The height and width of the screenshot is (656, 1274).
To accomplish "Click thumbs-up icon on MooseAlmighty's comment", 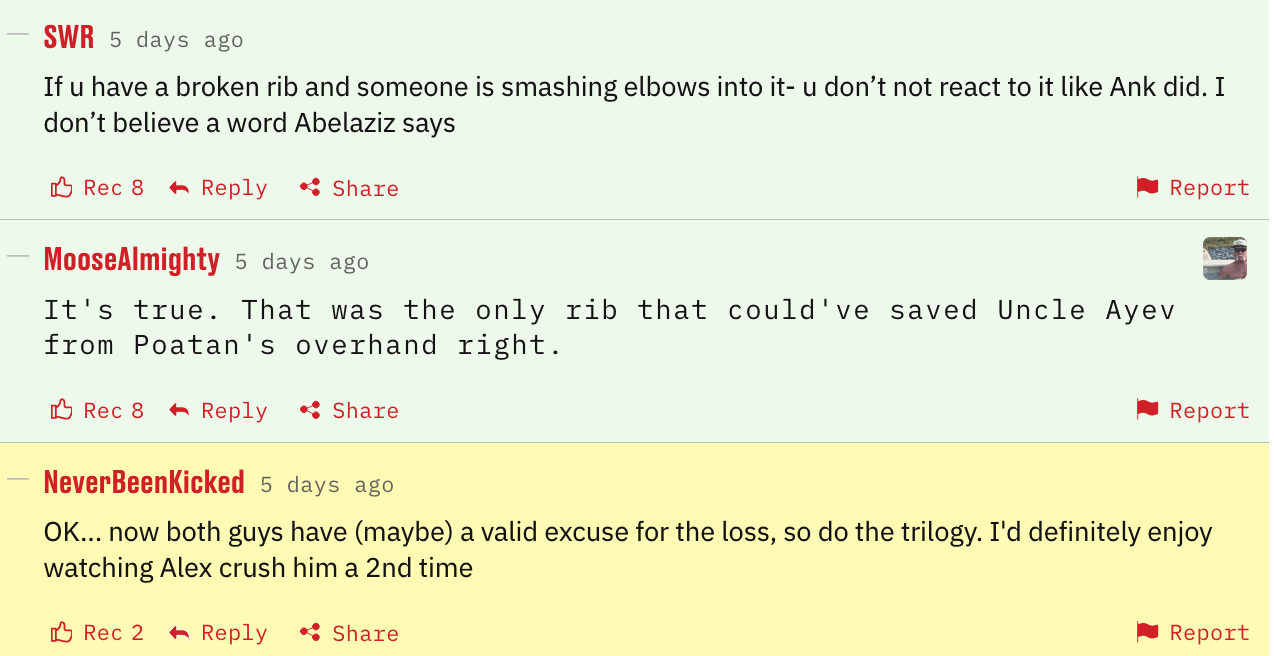I will pyautogui.click(x=62, y=410).
